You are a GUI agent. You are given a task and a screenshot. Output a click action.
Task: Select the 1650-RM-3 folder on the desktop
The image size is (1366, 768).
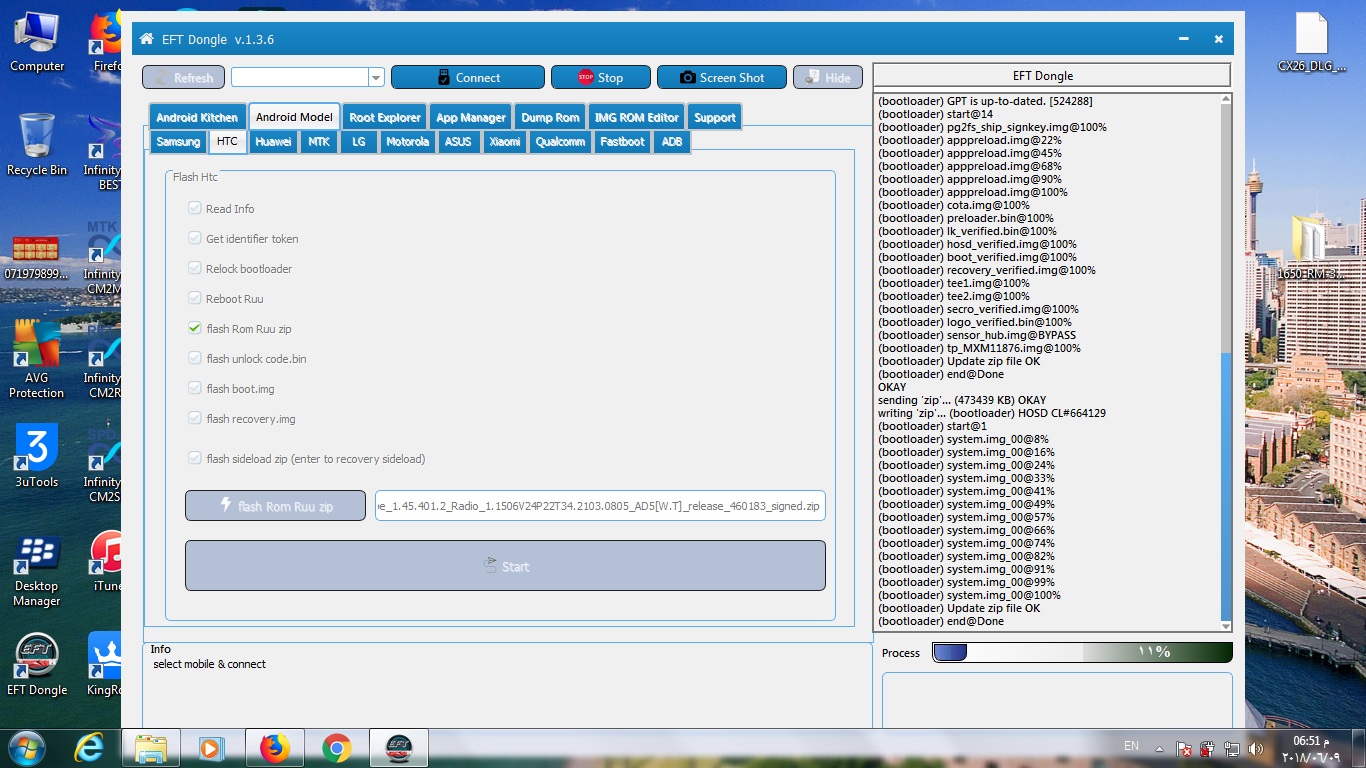1311,248
